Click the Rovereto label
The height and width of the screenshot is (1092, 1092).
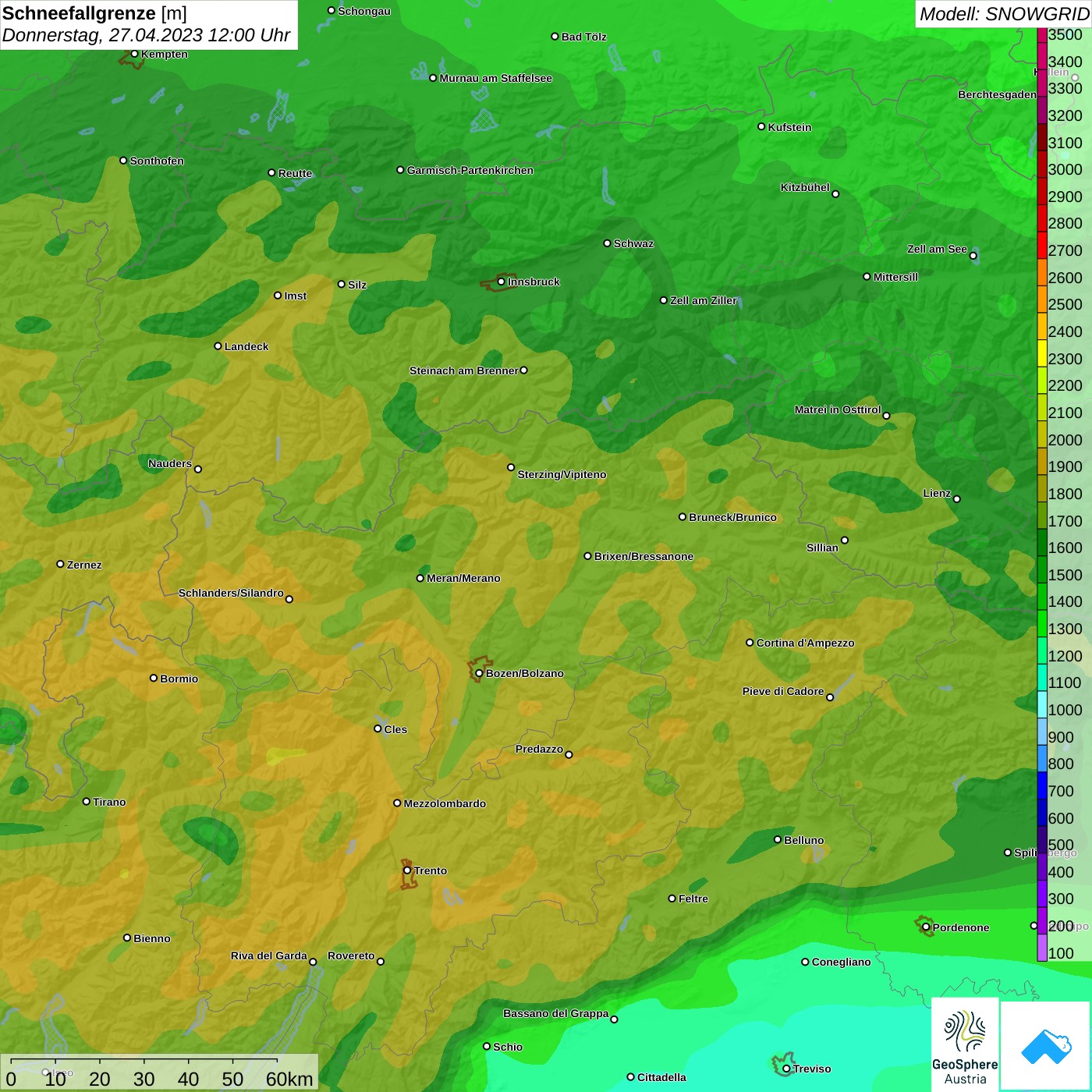(351, 955)
